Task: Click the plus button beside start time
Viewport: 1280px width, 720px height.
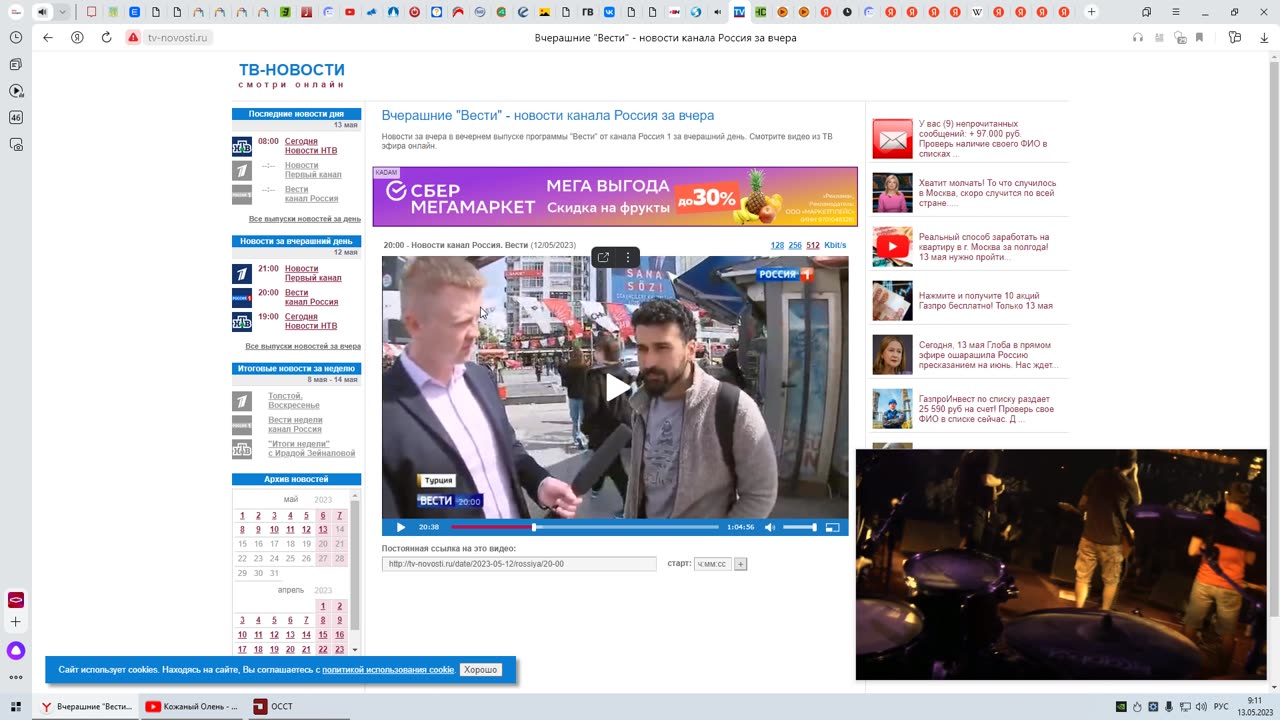Action: coord(741,564)
